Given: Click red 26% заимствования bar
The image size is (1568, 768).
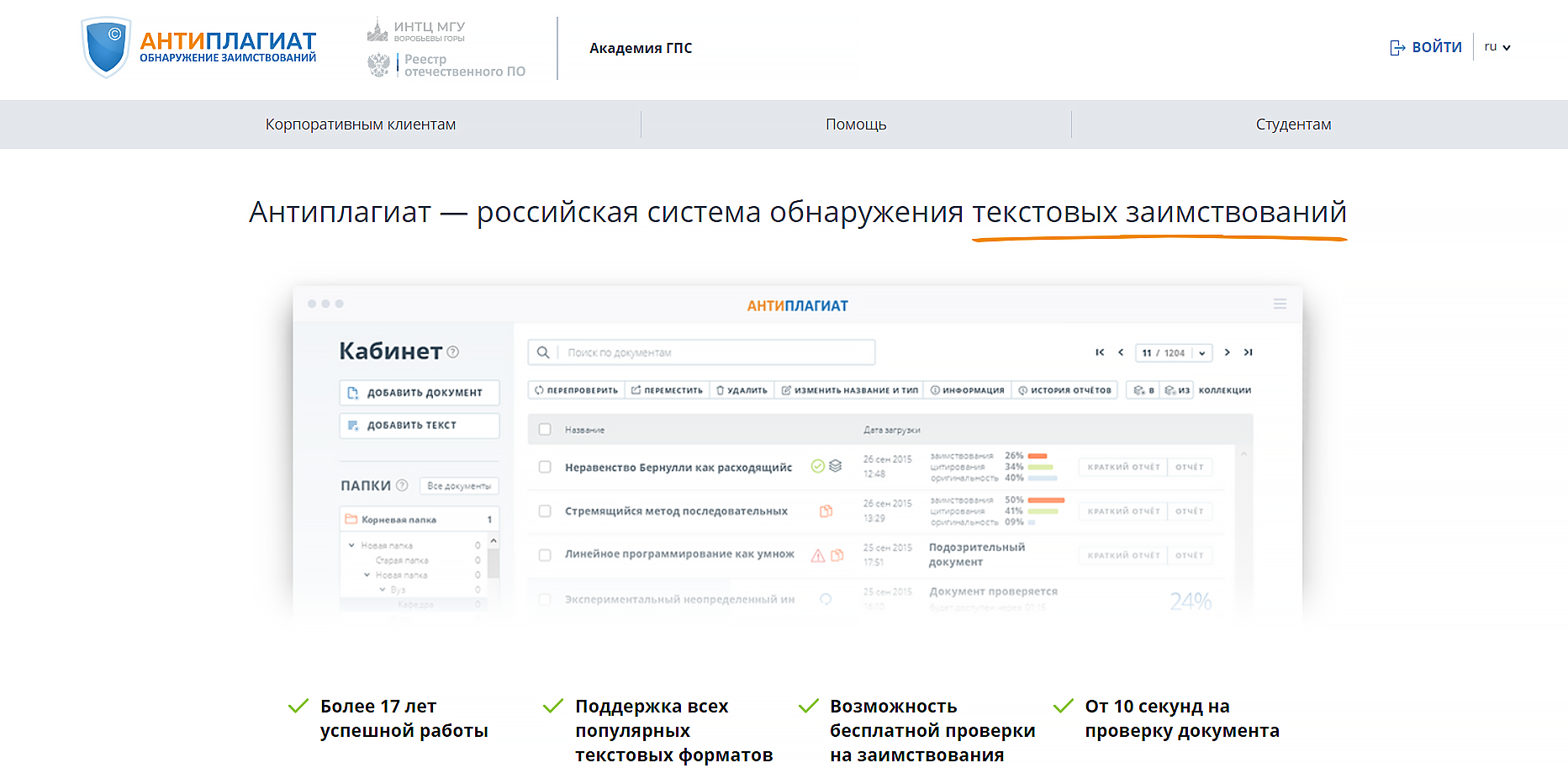Looking at the screenshot, I should (1037, 456).
